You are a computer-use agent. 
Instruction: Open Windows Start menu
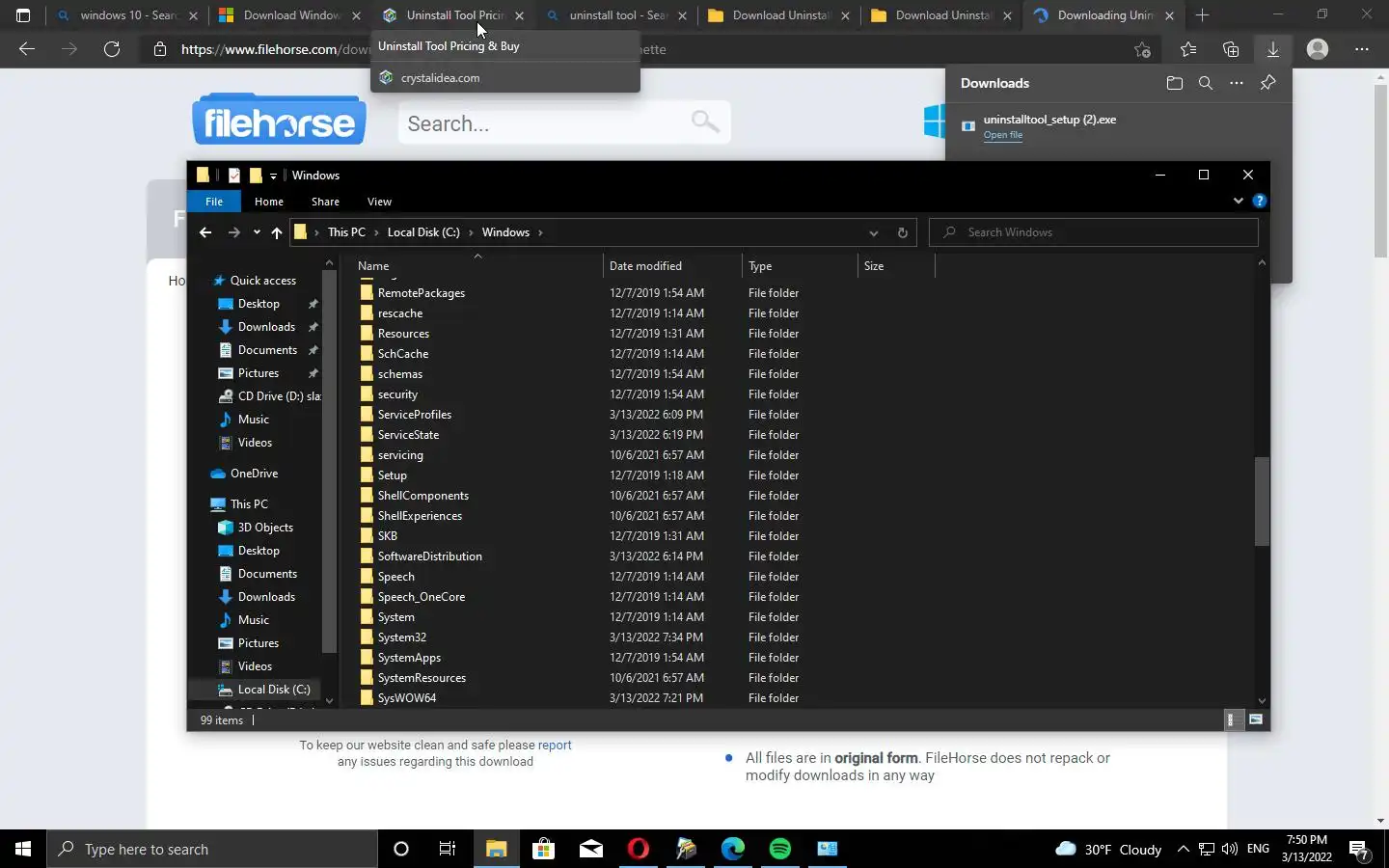click(23, 849)
